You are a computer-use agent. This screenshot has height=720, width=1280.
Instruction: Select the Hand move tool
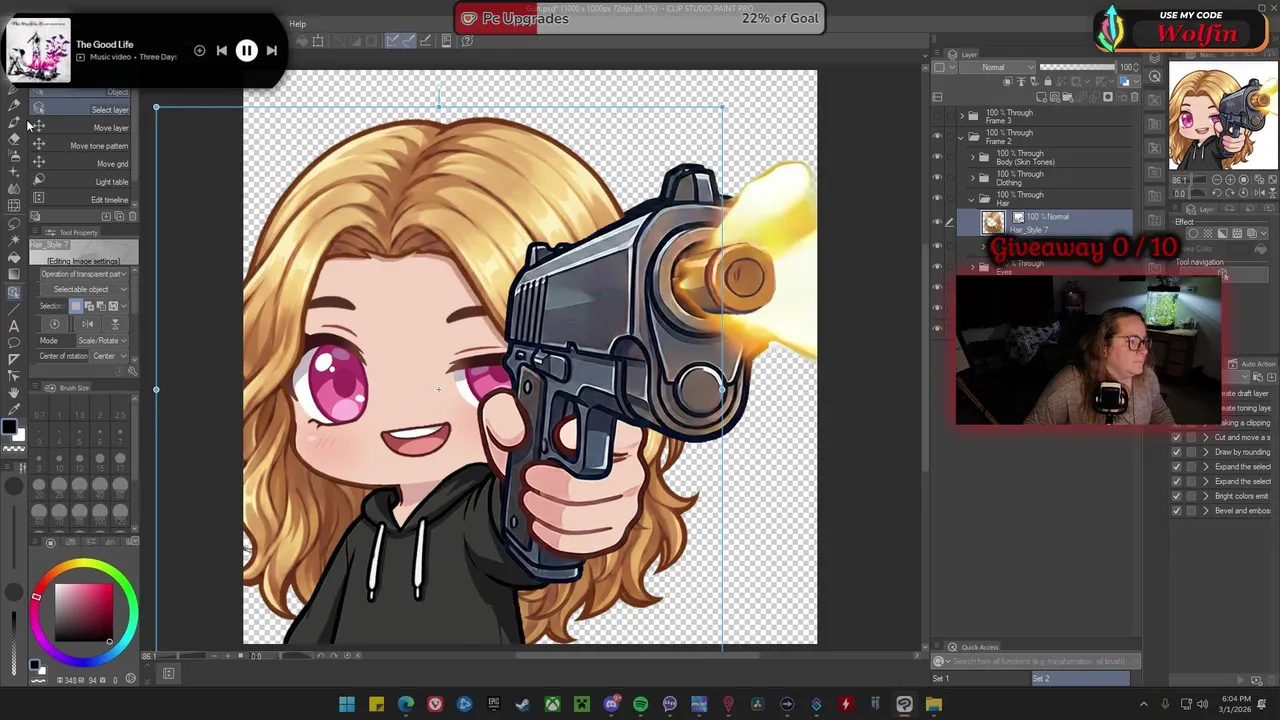pyautogui.click(x=14, y=392)
